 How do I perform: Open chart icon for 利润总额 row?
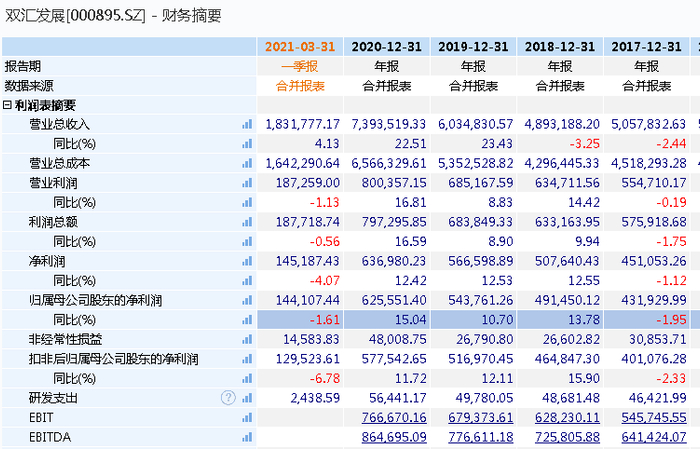(x=247, y=222)
